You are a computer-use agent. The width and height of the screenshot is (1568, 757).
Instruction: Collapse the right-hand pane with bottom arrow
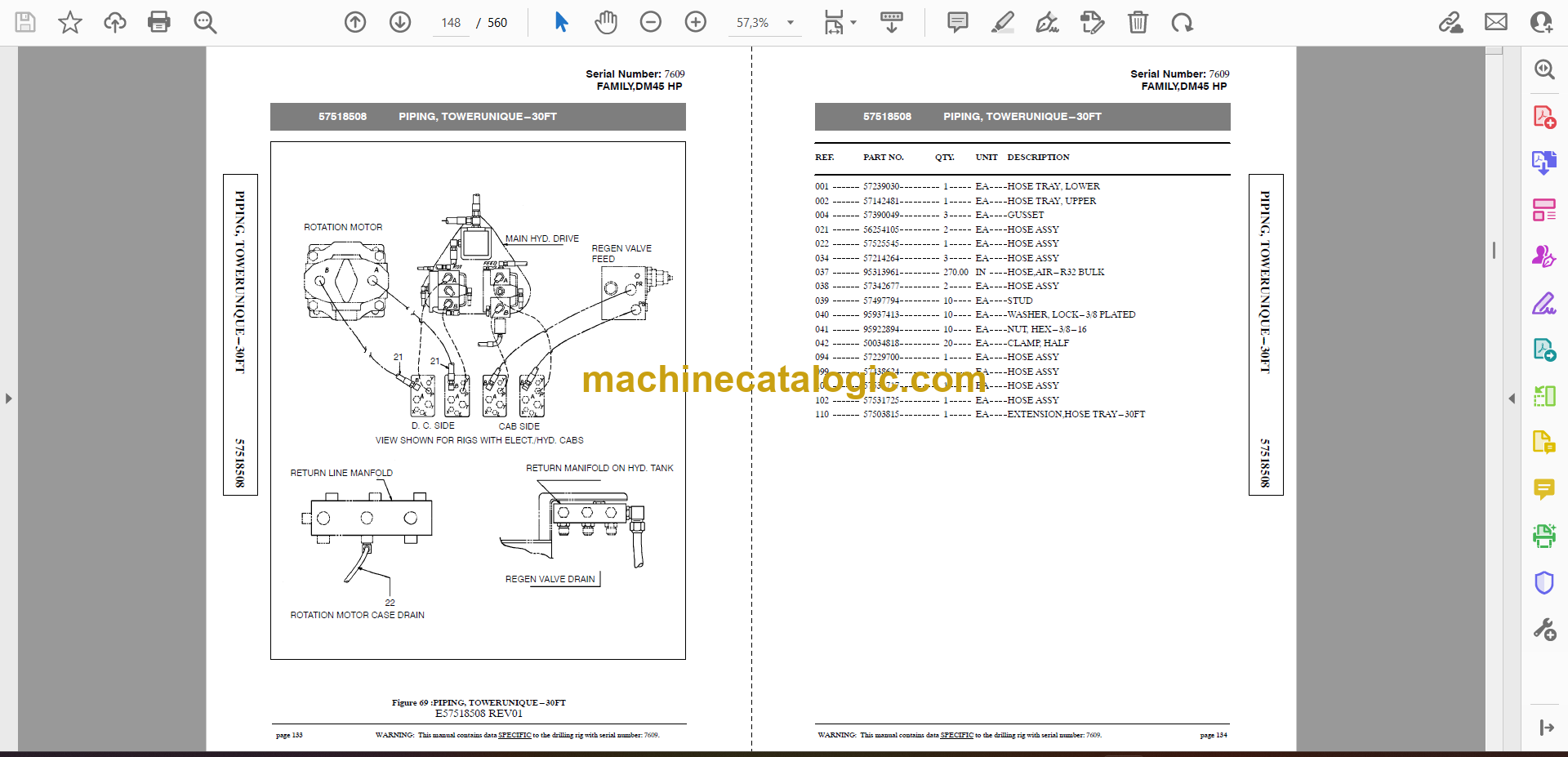1546,728
